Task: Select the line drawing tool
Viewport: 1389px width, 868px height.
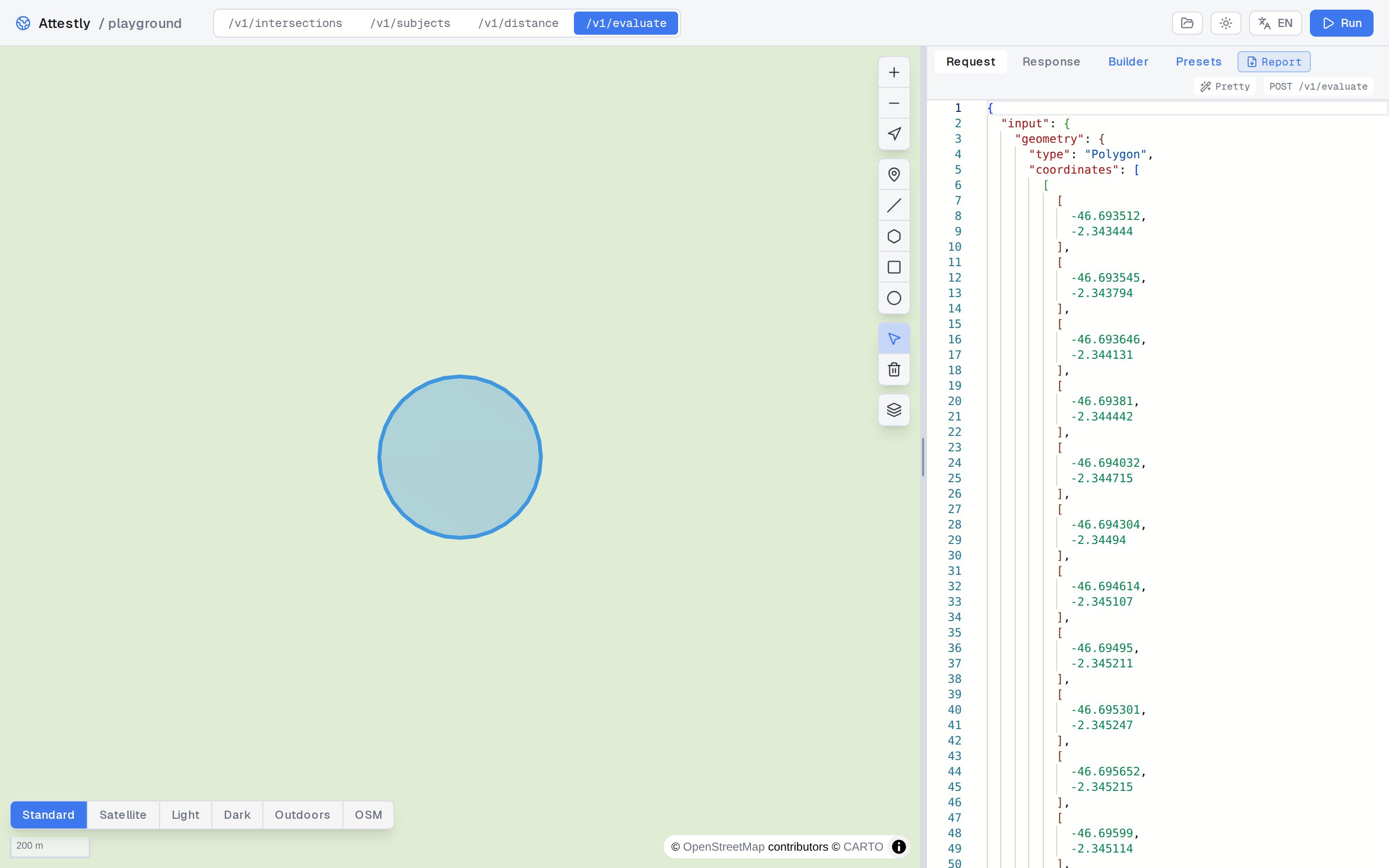Action: pos(894,205)
